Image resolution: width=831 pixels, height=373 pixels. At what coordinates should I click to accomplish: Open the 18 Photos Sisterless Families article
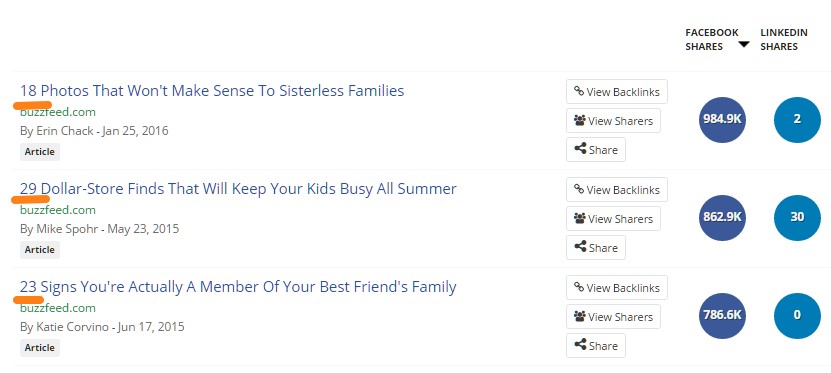(x=212, y=91)
